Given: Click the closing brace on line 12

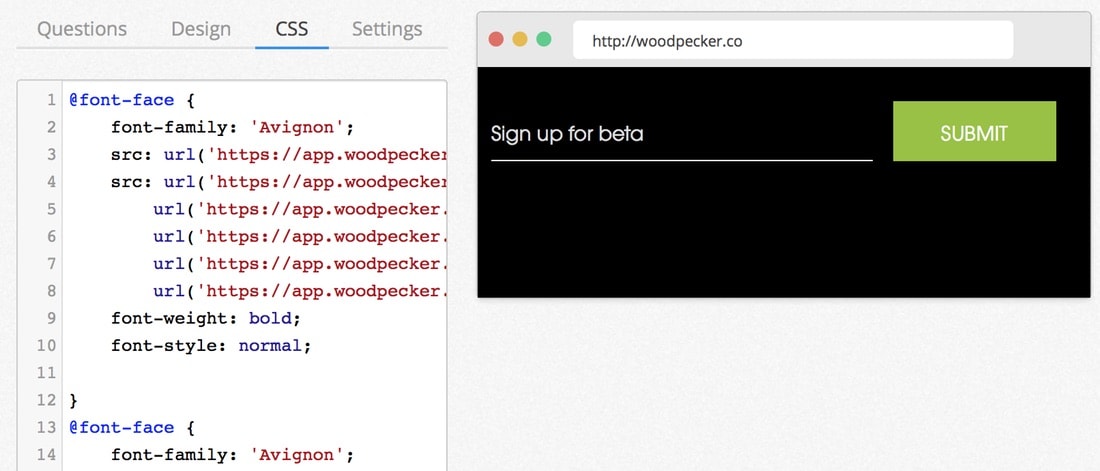Looking at the screenshot, I should pyautogui.click(x=74, y=401).
